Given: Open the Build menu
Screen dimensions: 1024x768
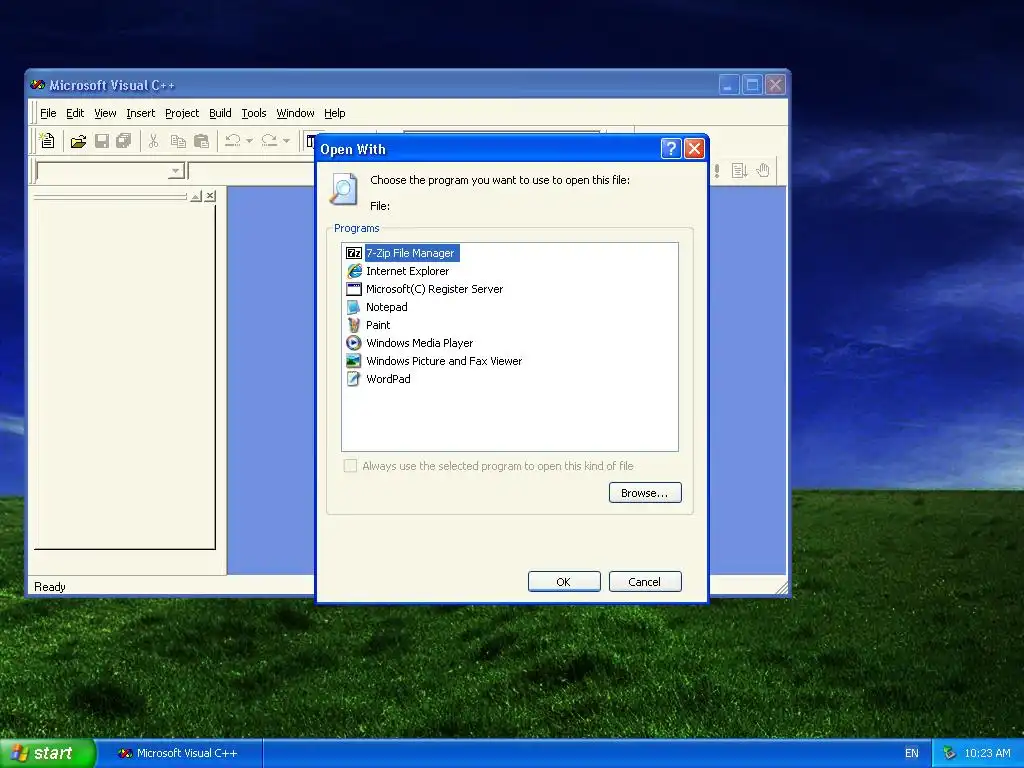Looking at the screenshot, I should pos(220,113).
